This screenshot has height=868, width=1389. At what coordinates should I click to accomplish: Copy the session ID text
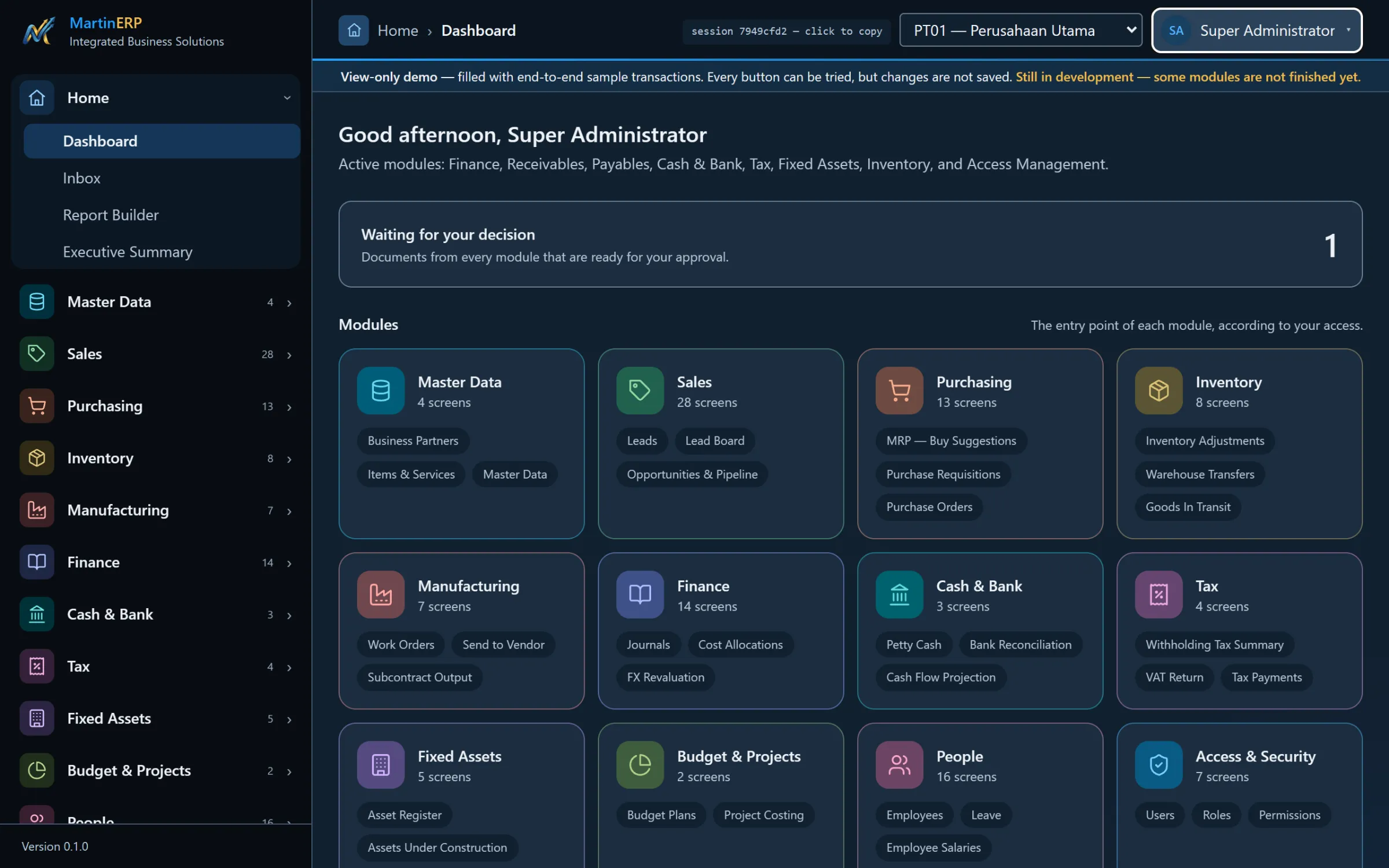click(x=787, y=31)
